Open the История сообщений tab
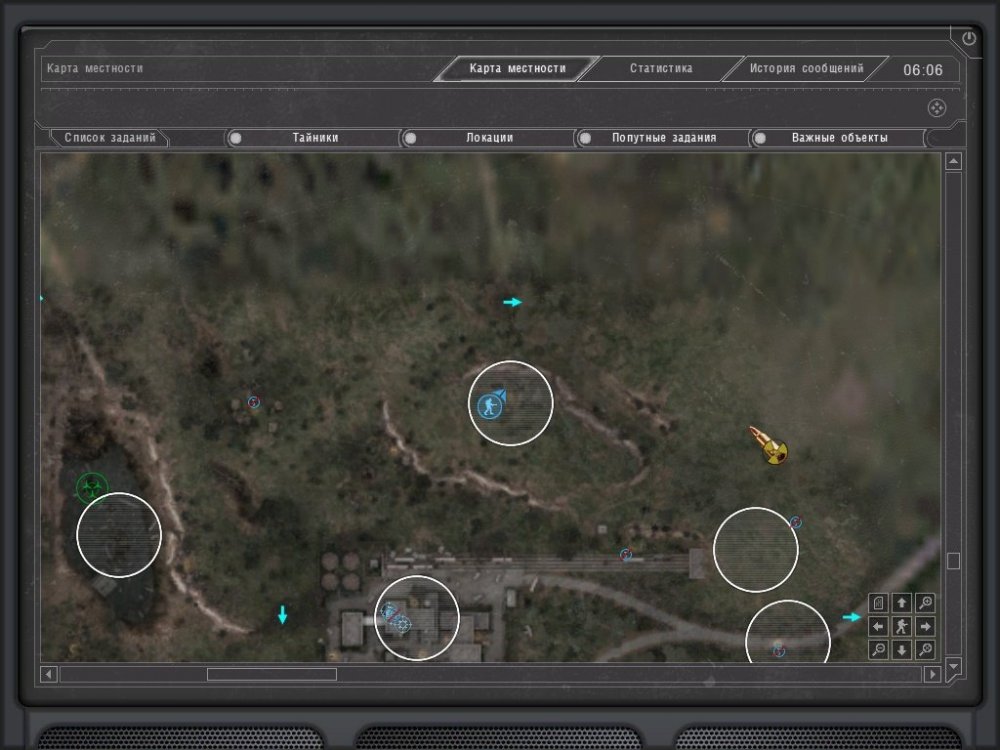This screenshot has width=1000, height=750. pyautogui.click(x=806, y=69)
